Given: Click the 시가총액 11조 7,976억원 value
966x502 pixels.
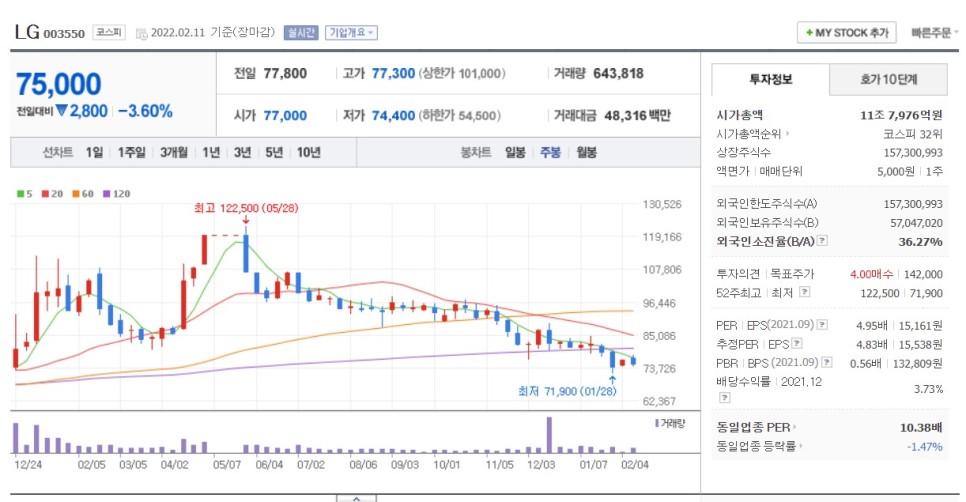Looking at the screenshot, I should pyautogui.click(x=901, y=115).
